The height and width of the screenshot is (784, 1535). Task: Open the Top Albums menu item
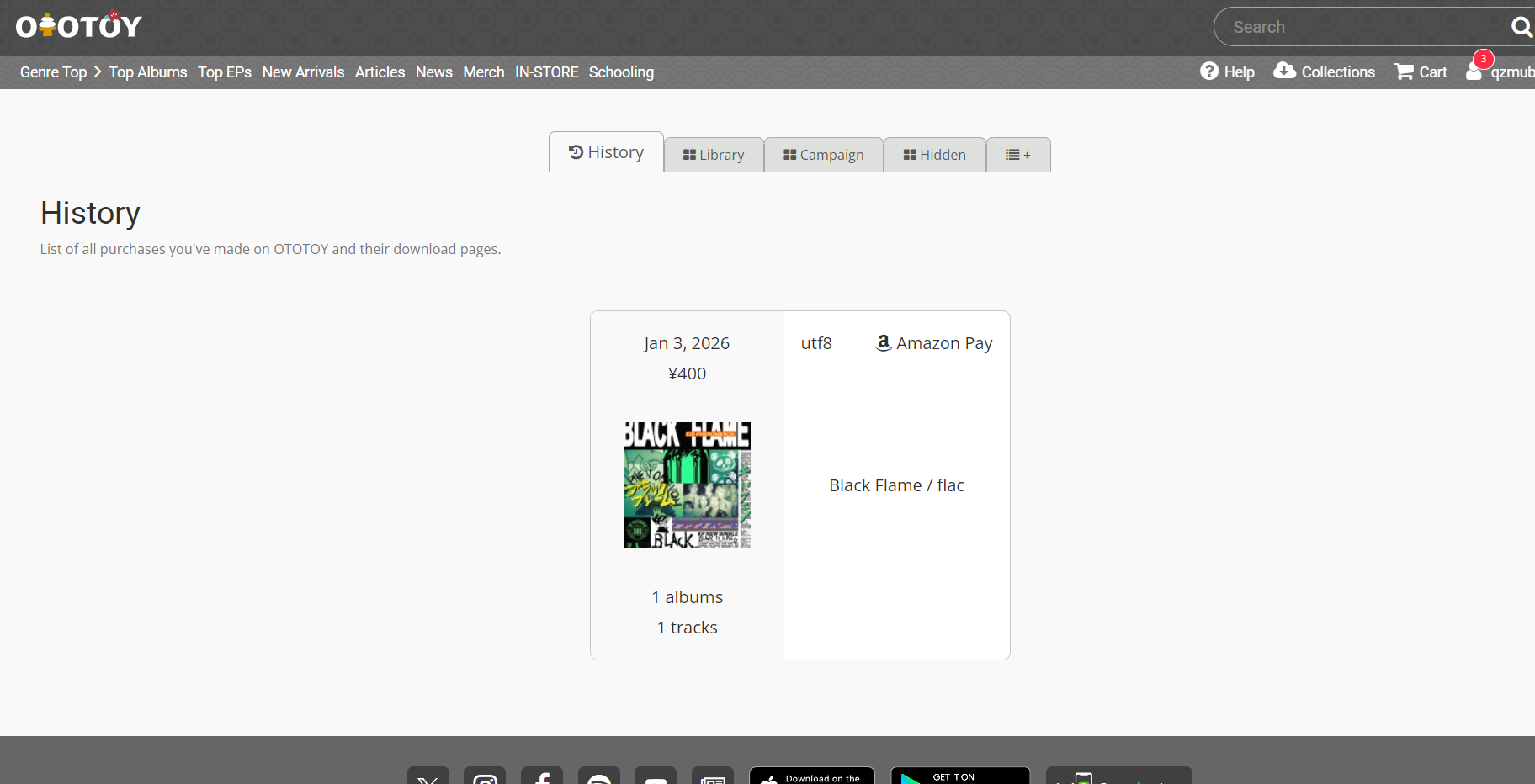coord(148,72)
